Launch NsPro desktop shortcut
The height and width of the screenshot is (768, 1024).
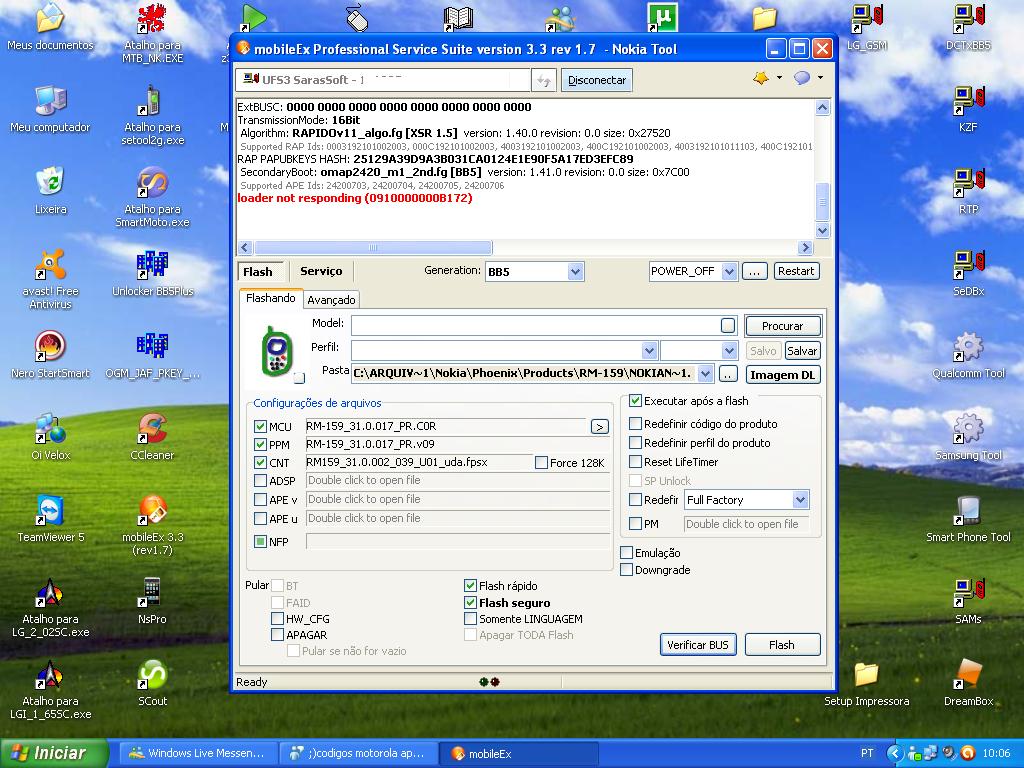(x=152, y=601)
